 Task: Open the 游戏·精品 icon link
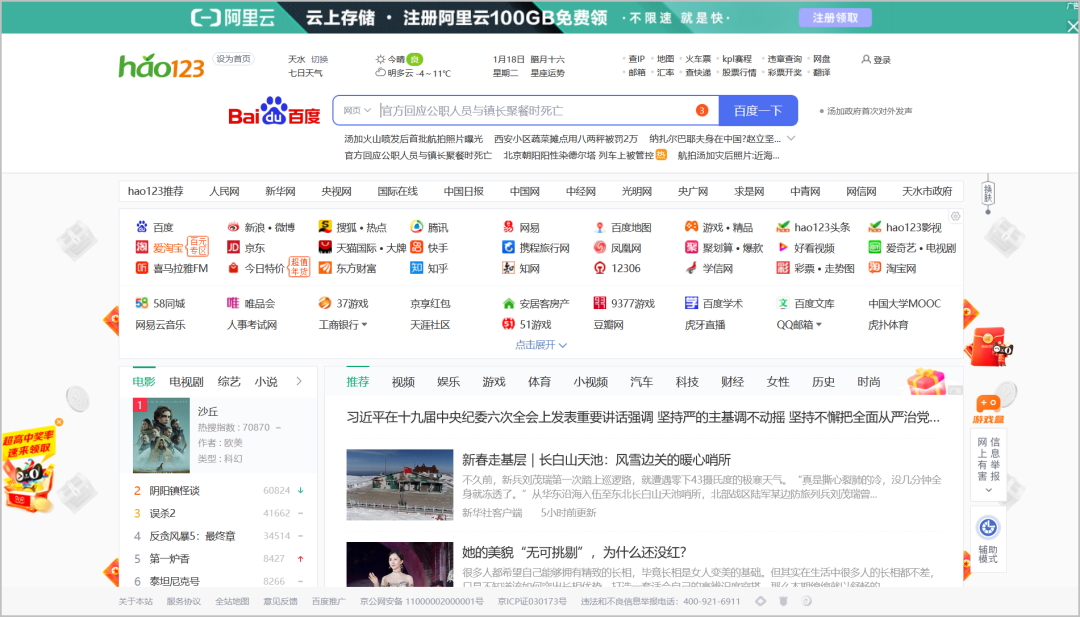pyautogui.click(x=692, y=227)
